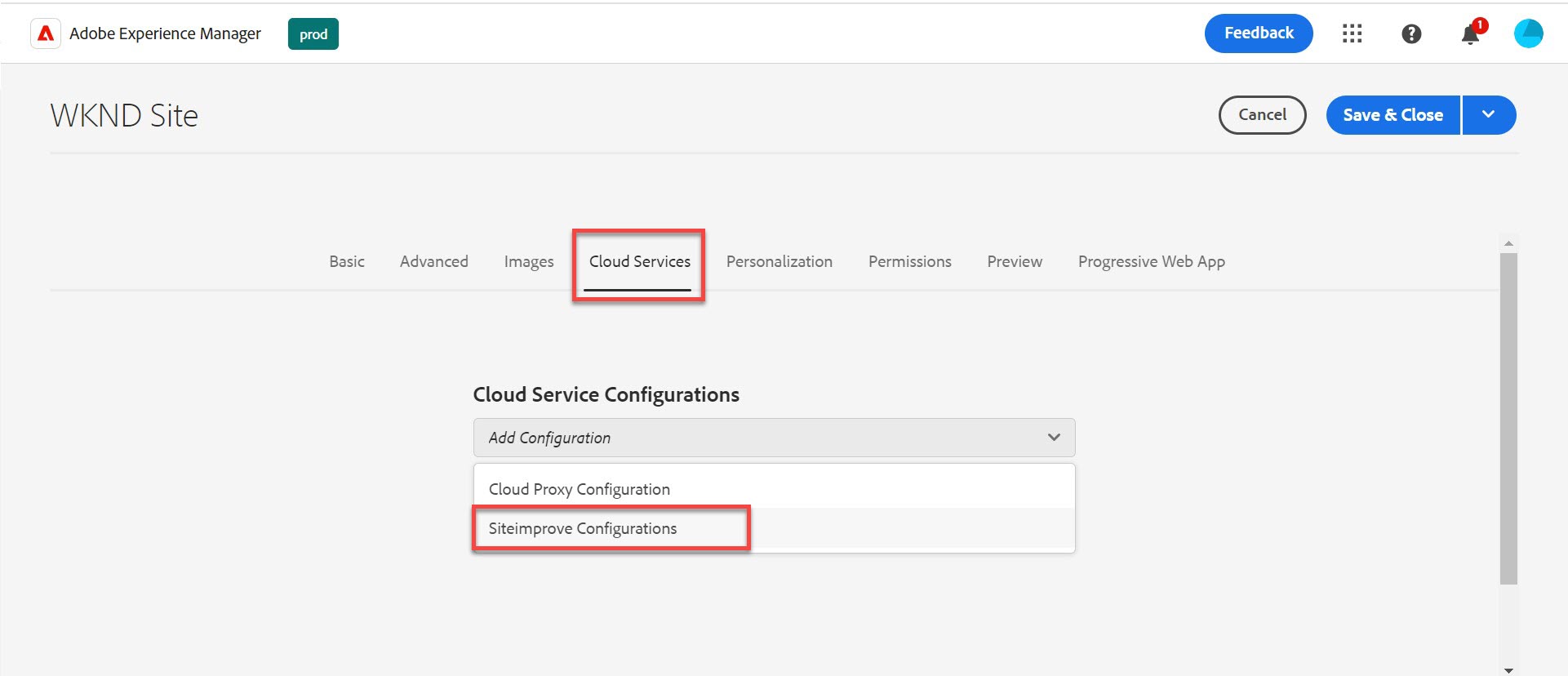Choose Cloud Proxy Configuration option
Image resolution: width=1568 pixels, height=676 pixels.
point(774,489)
